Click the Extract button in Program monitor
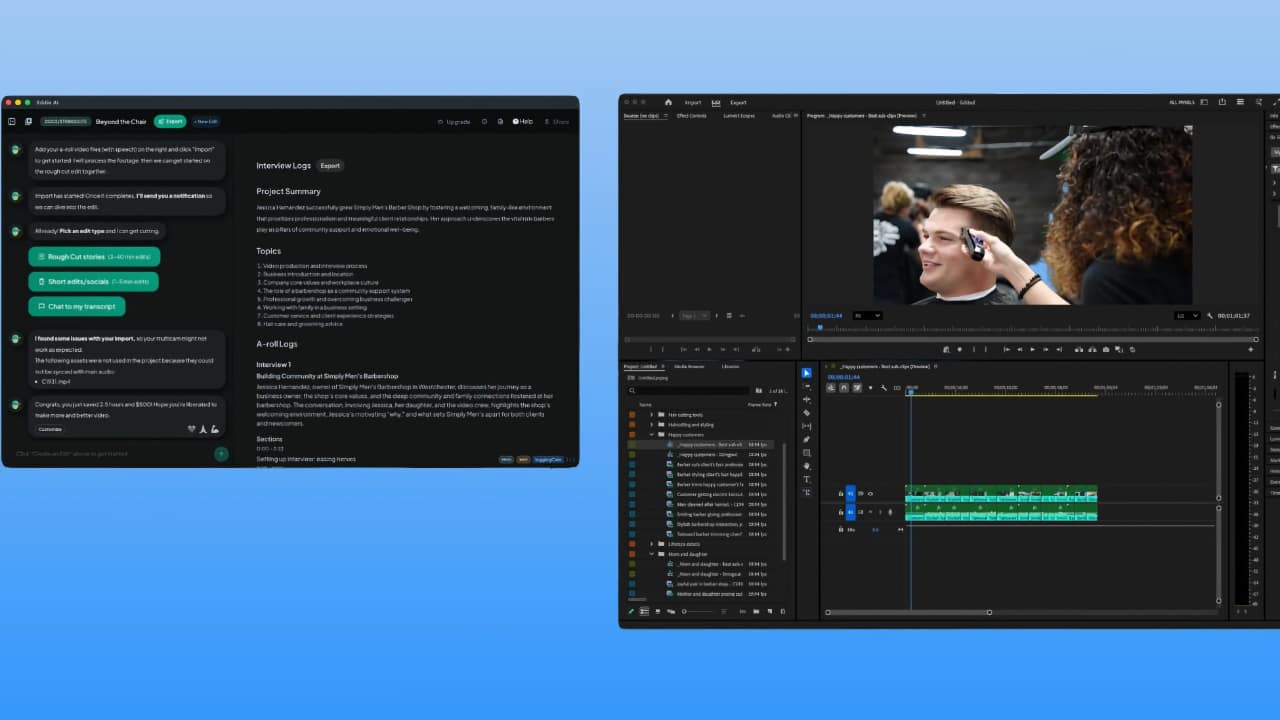Image resolution: width=1280 pixels, height=720 pixels. pyautogui.click(x=1092, y=349)
